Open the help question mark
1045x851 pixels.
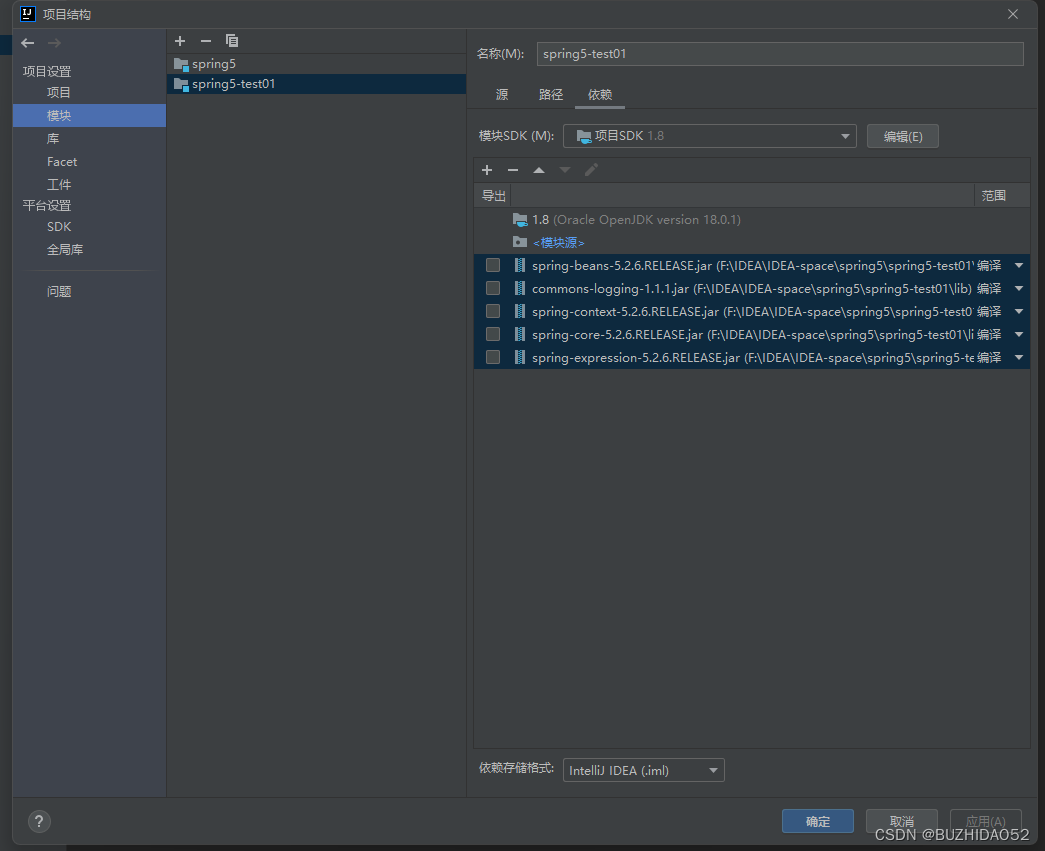click(39, 821)
